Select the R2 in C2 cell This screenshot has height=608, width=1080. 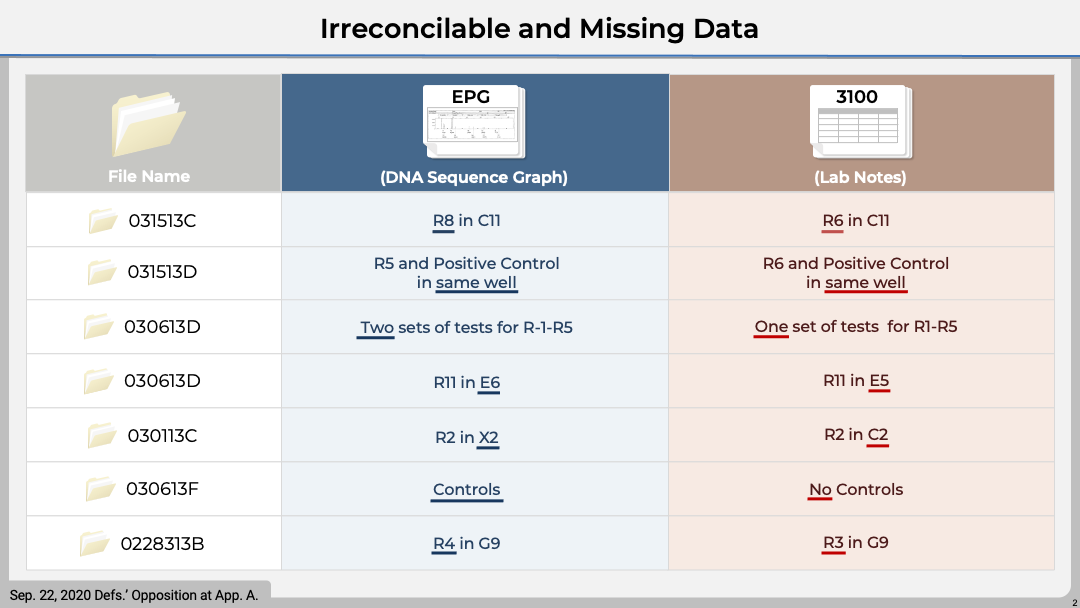(855, 434)
